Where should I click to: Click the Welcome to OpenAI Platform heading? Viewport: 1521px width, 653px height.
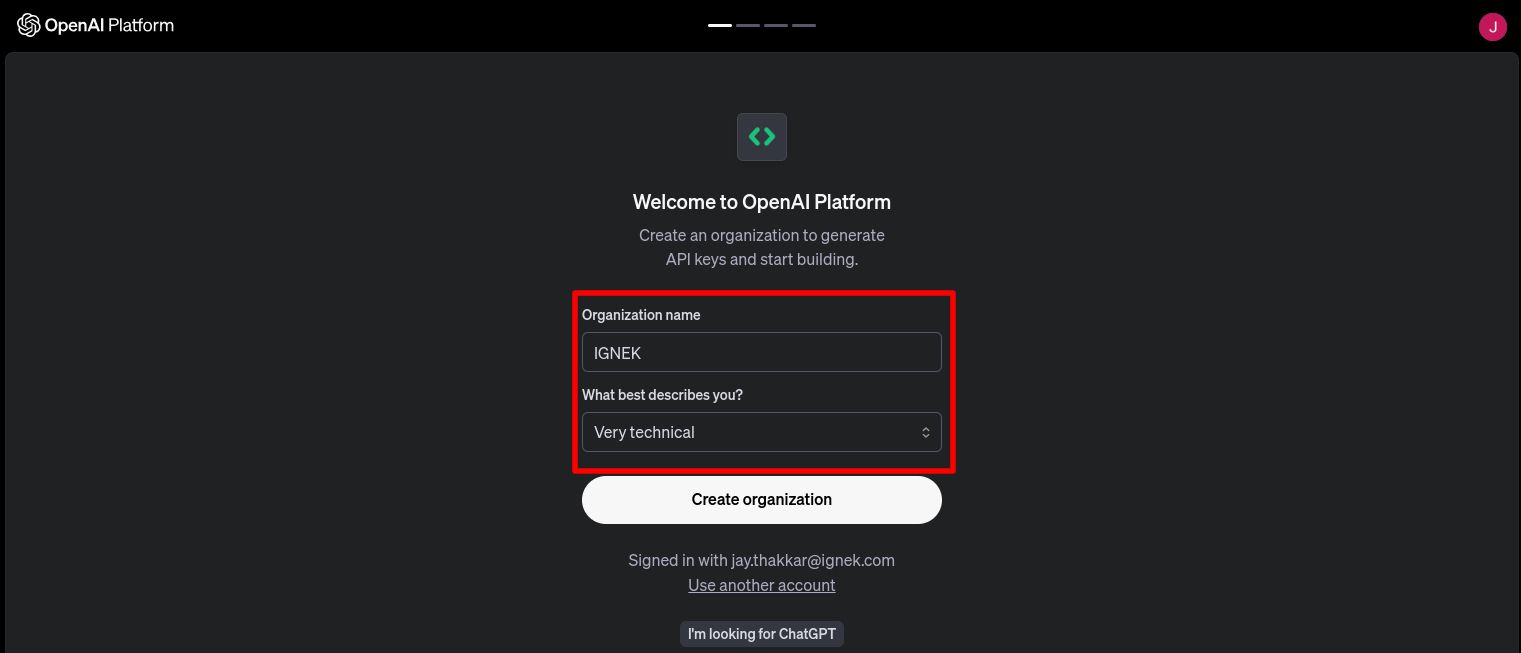pos(762,202)
